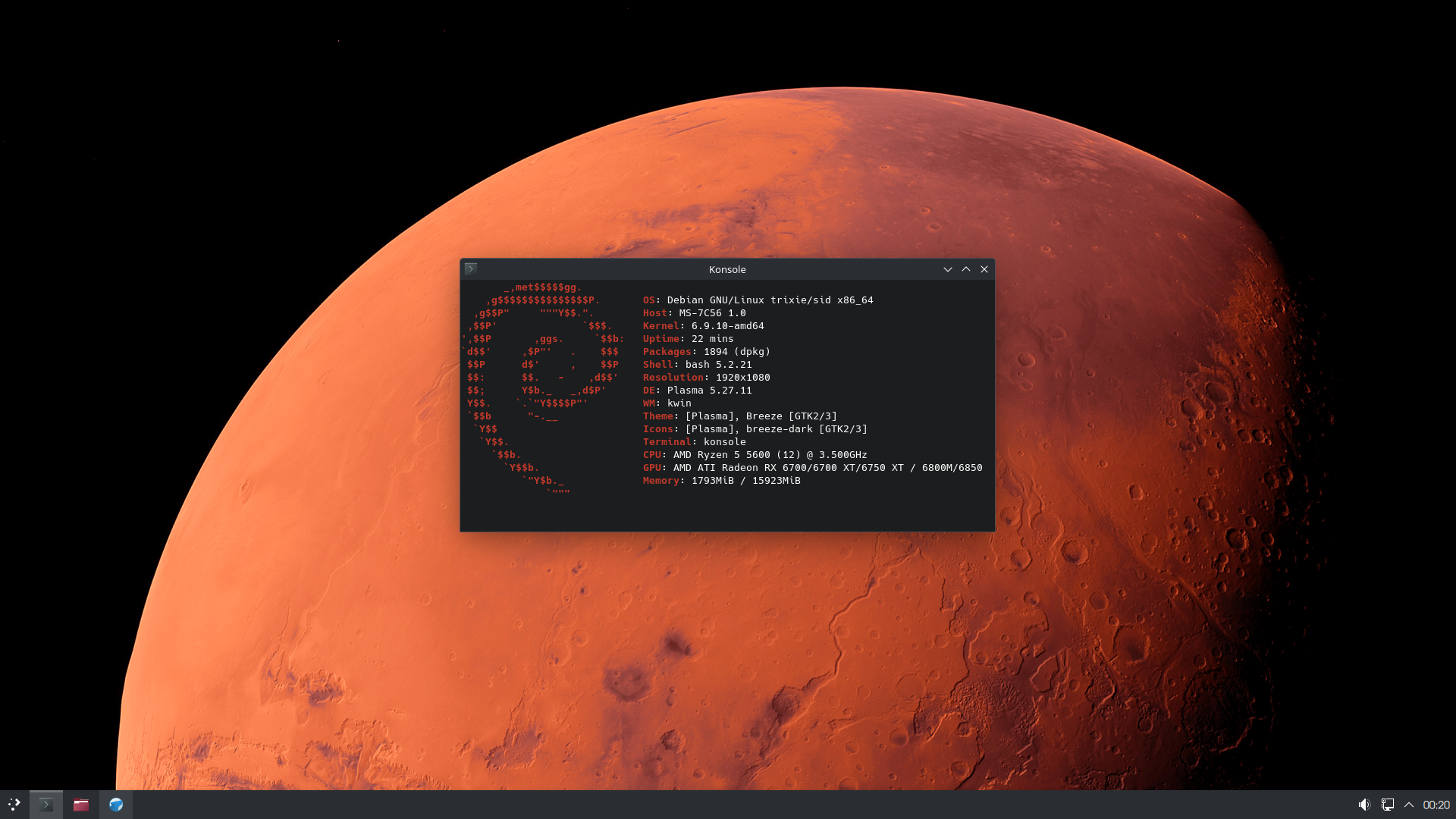This screenshot has width=1456, height=819.
Task: Click the Uptime value '22 mins'
Action: click(x=712, y=339)
